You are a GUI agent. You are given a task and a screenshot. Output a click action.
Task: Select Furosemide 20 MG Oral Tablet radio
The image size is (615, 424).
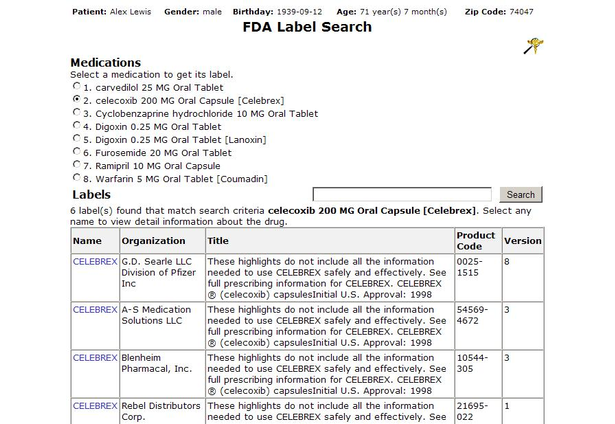[x=76, y=151]
